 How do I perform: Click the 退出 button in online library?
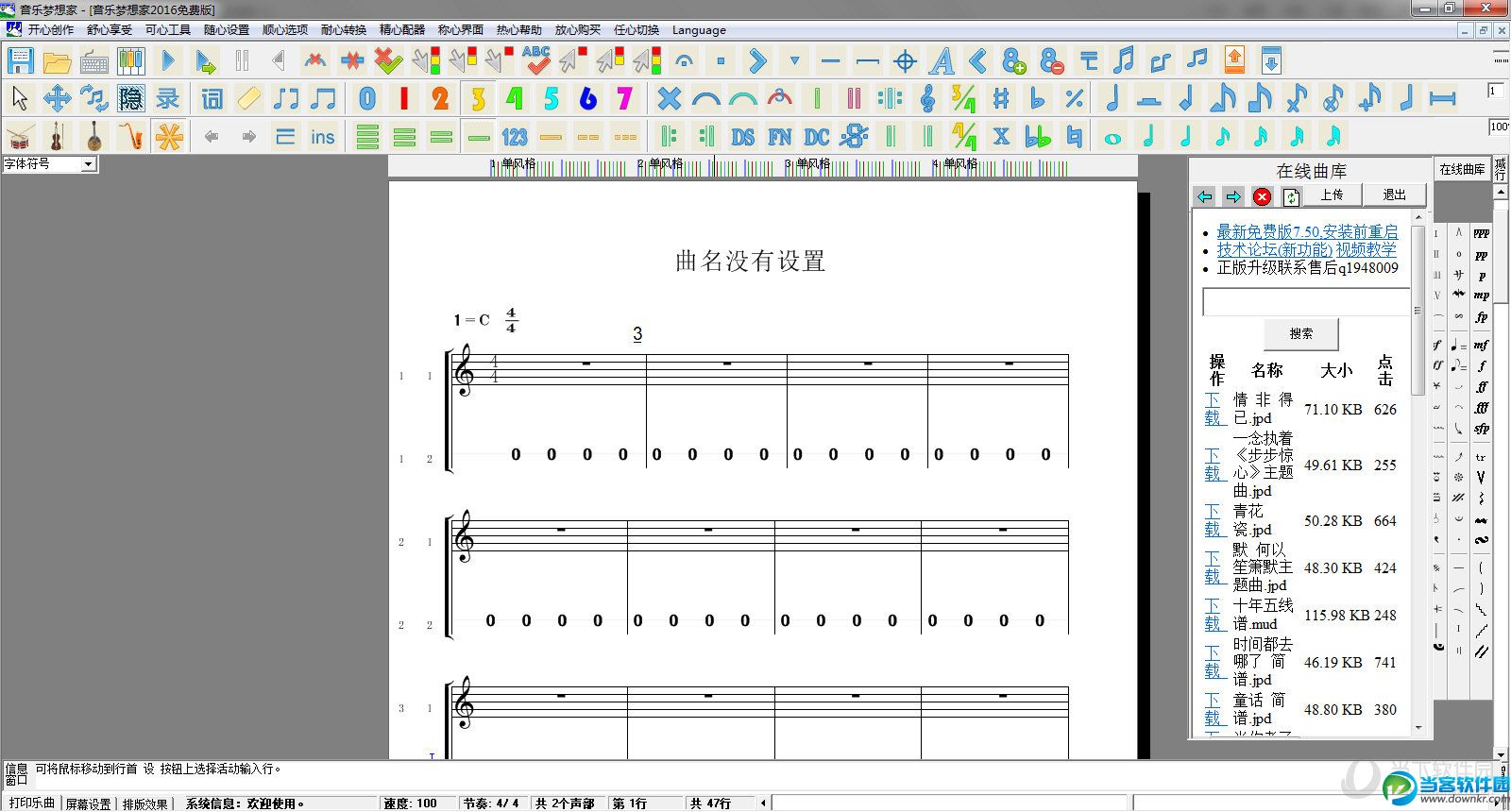click(1394, 195)
